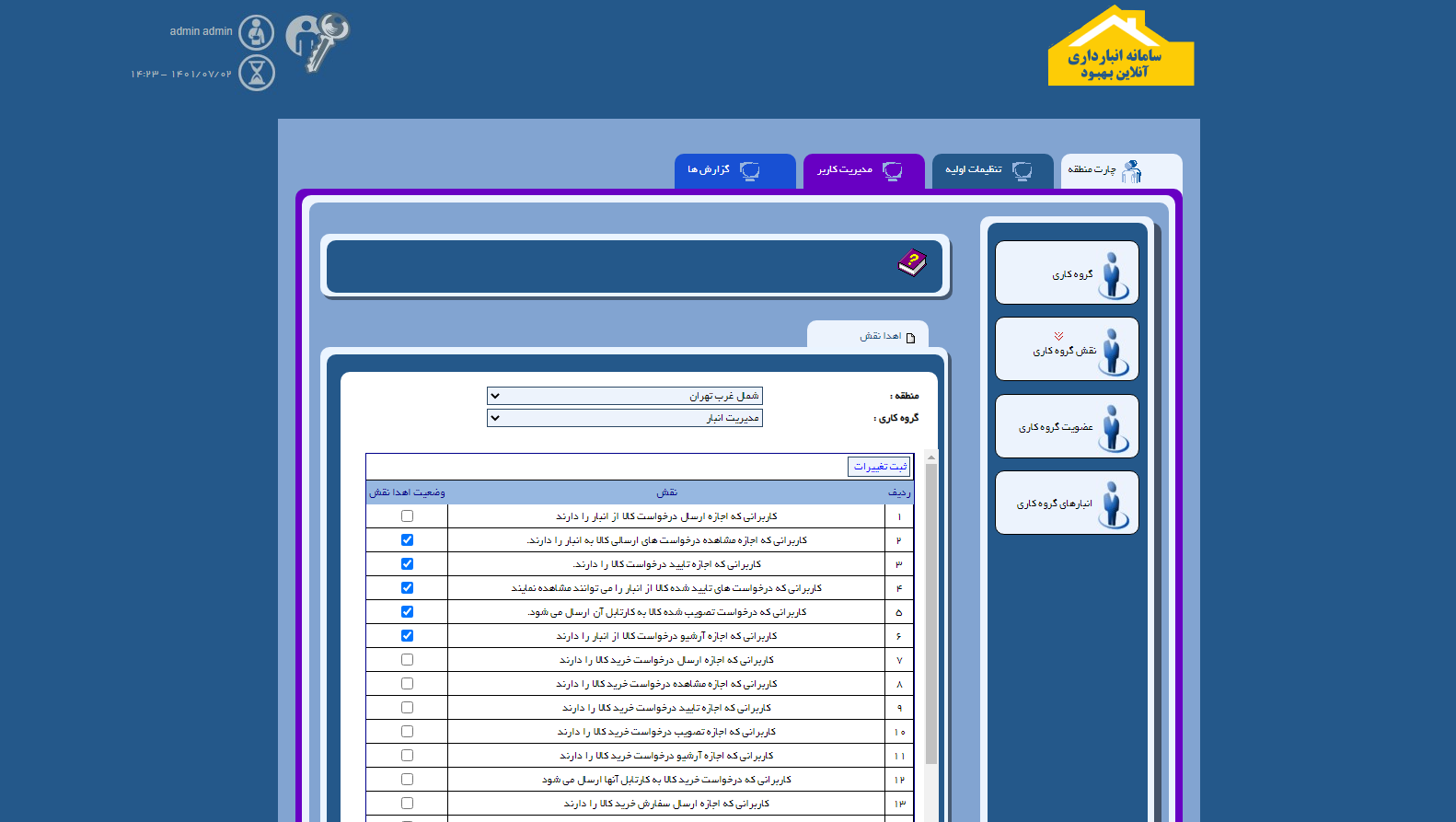The height and width of the screenshot is (822, 1456).
Task: Click the key and user login icon
Action: (x=317, y=41)
